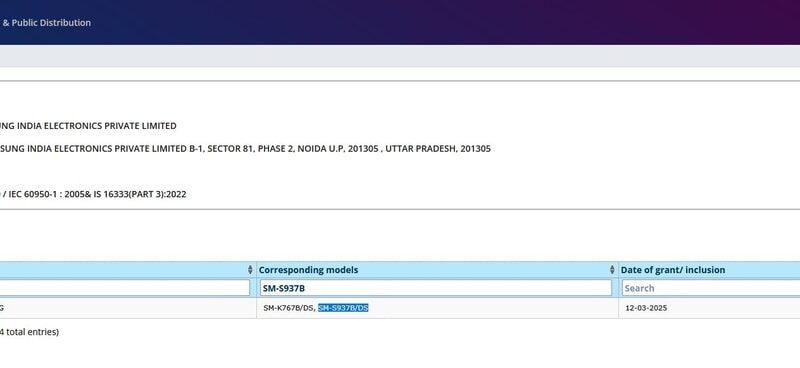Viewport: 800px width, 368px height.
Task: Click the leftmost column search field
Action: pos(124,288)
